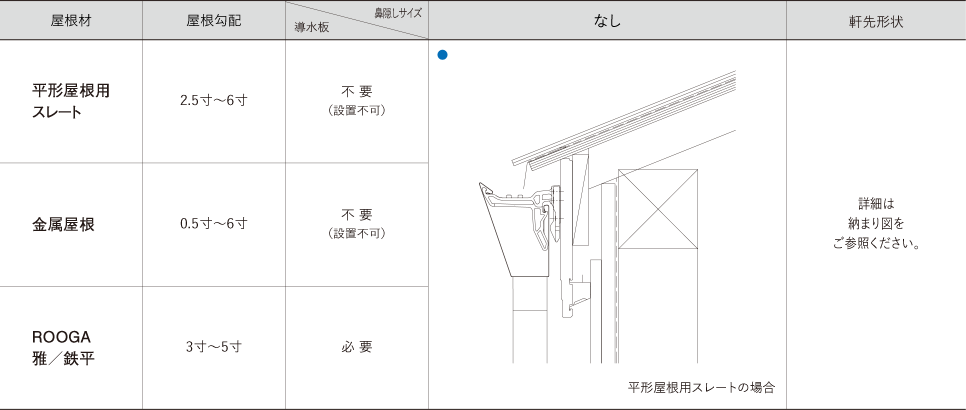
Task: Click the 鼻隠しサイズ label in the header
Action: pos(398,12)
